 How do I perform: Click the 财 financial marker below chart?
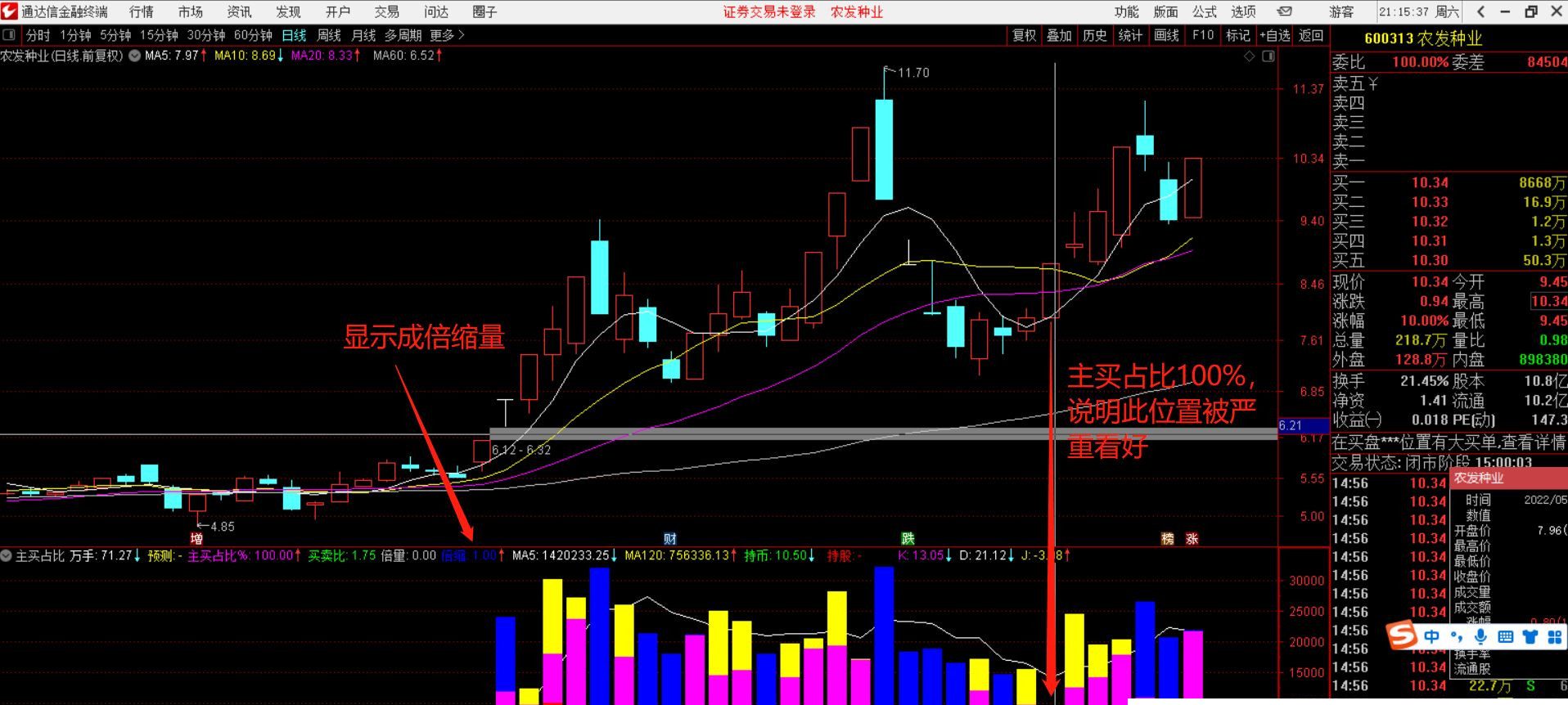(670, 538)
